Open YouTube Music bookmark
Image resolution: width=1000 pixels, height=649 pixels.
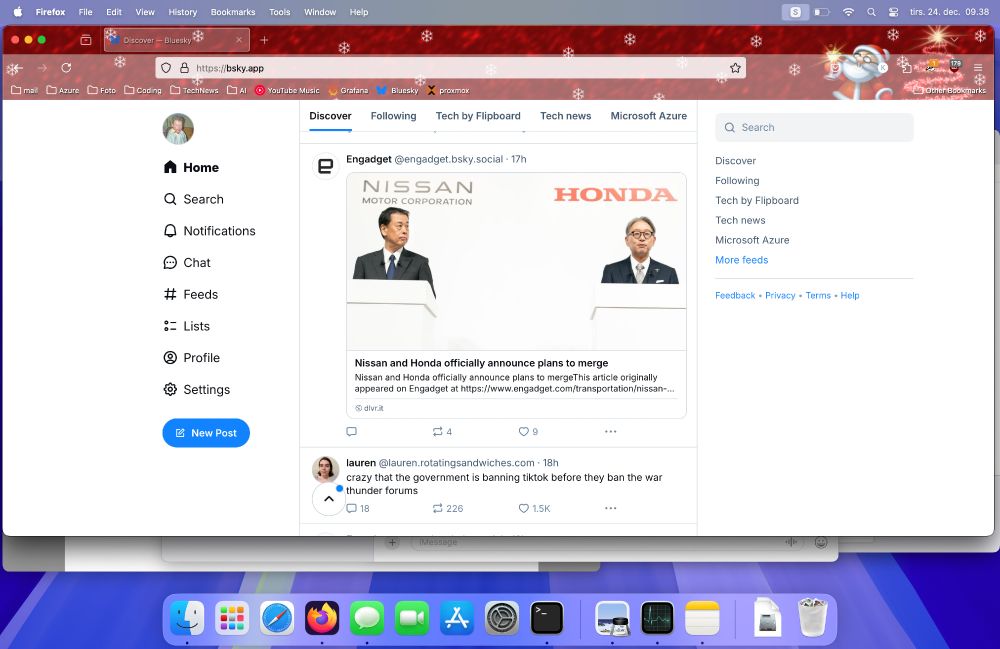pyautogui.click(x=287, y=91)
